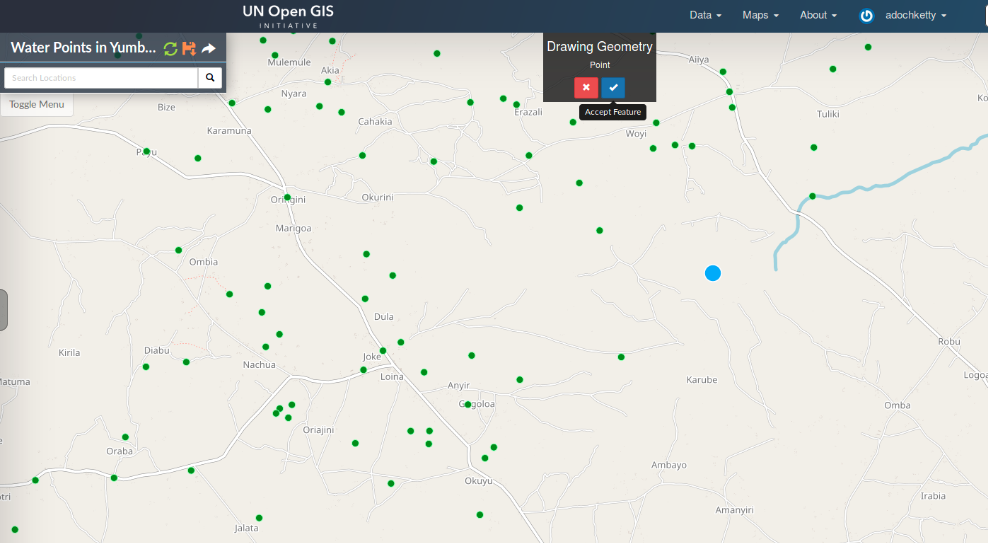Open the Data dropdown menu
988x543 pixels.
point(705,15)
